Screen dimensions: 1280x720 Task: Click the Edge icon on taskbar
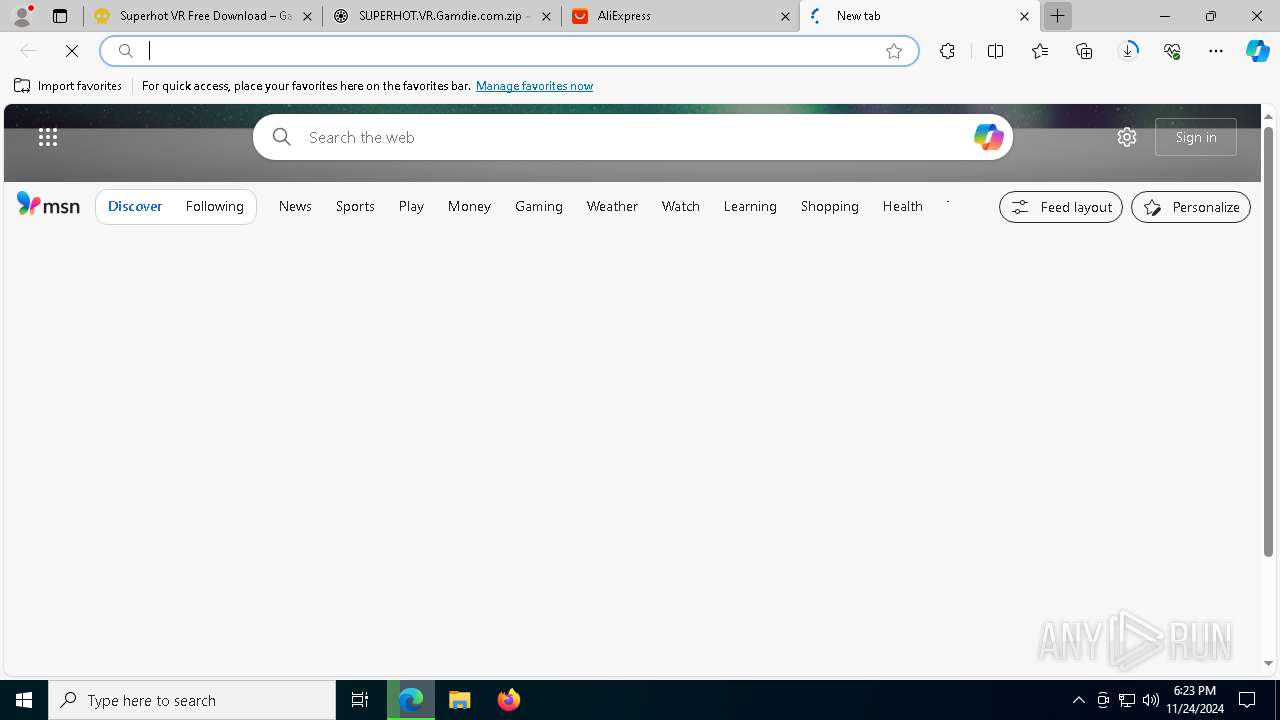pos(411,700)
